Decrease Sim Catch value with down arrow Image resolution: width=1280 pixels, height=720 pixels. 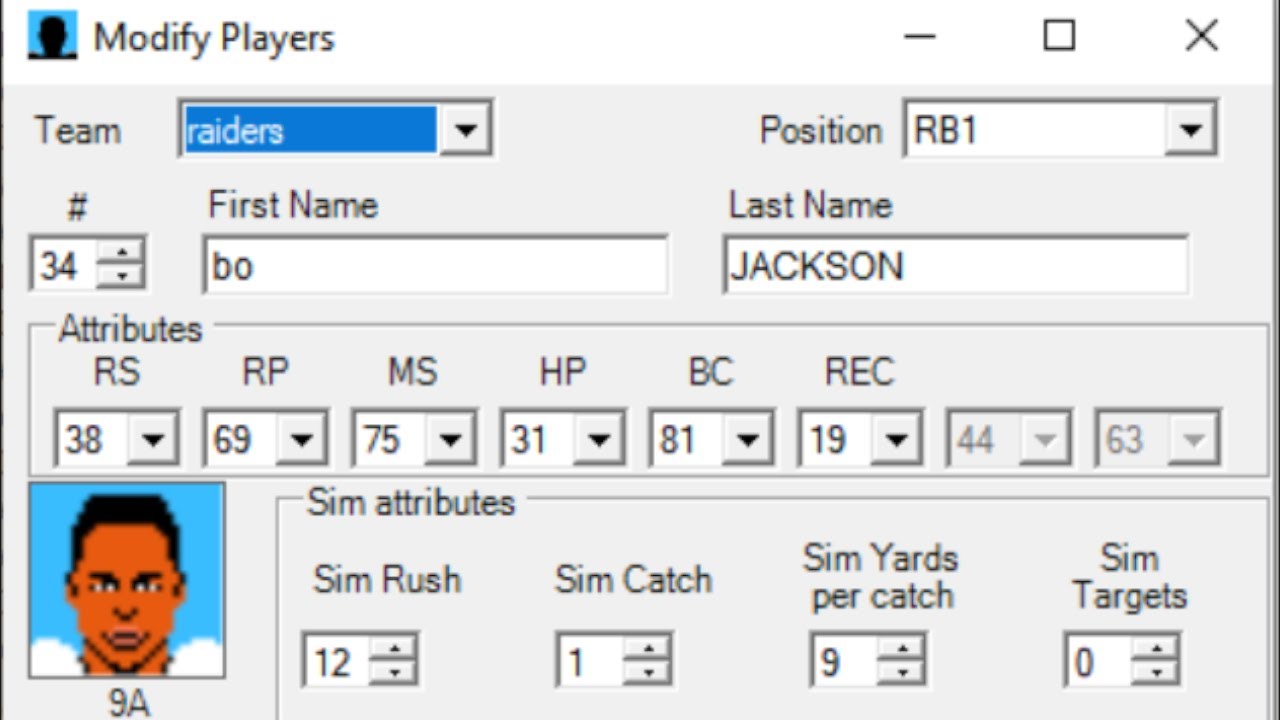(x=648, y=673)
